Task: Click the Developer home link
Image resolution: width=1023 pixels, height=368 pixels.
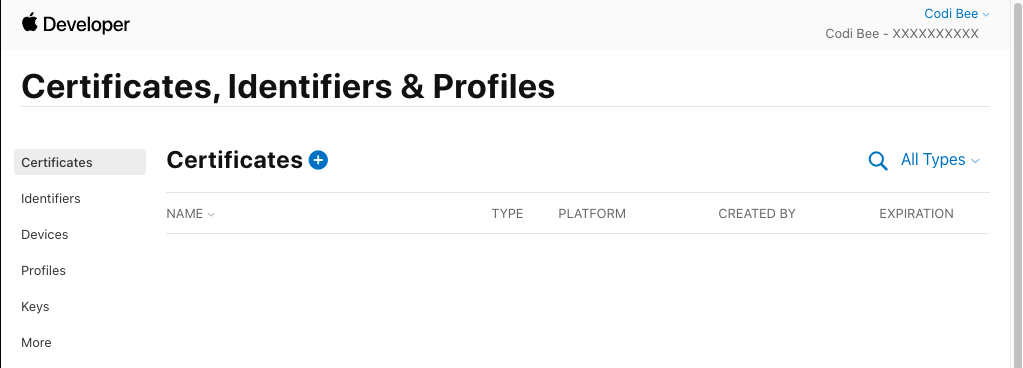Action: (x=86, y=24)
